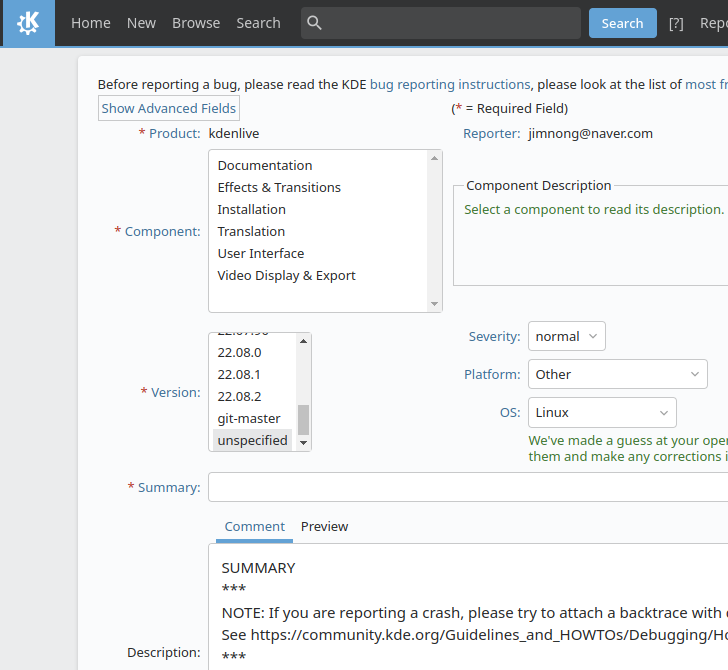
Task: Select version 22.08.1
Action: click(253, 375)
